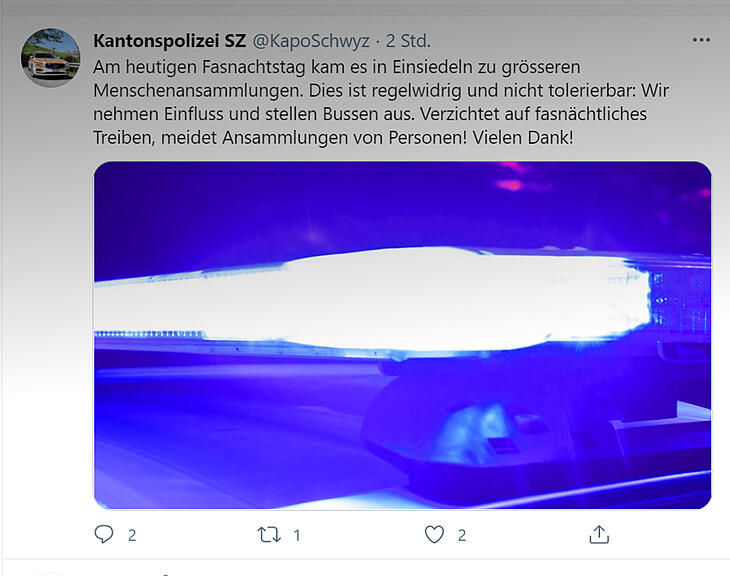This screenshot has height=576, width=730.
Task: Enlarge the blue police light image
Action: point(402,335)
